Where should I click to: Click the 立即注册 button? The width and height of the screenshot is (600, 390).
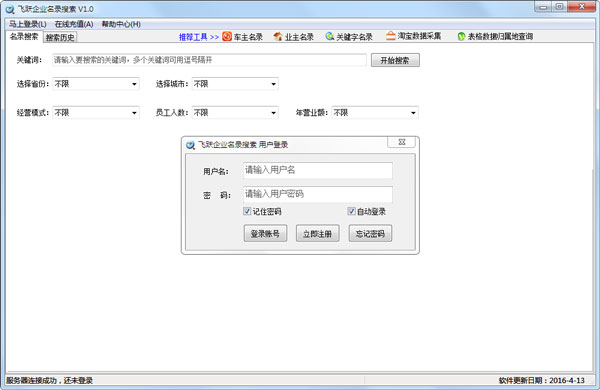click(x=318, y=233)
